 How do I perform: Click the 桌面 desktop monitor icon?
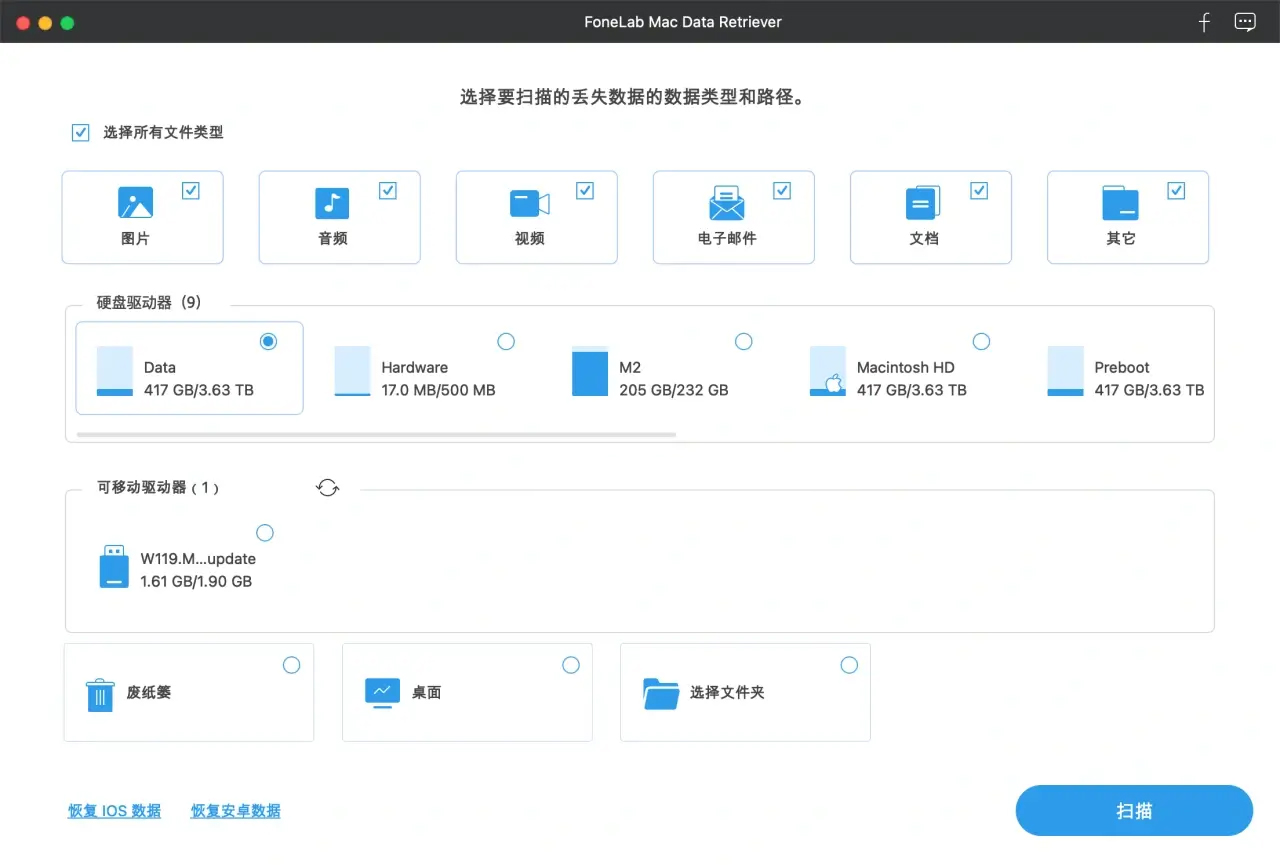(380, 693)
